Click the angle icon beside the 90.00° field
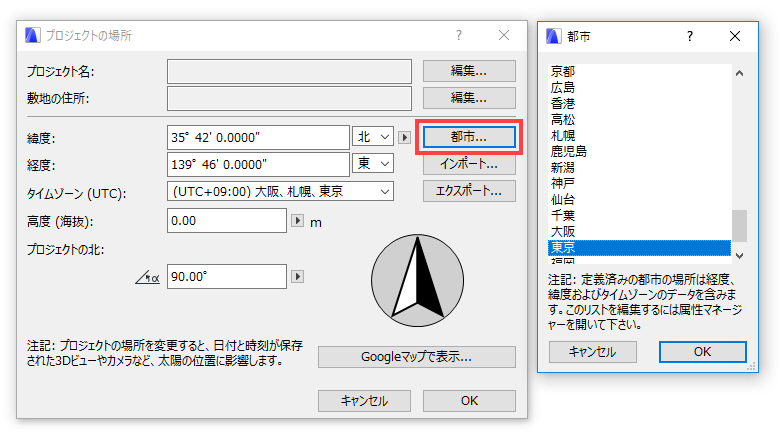This screenshot has width=784, height=436. 148,277
